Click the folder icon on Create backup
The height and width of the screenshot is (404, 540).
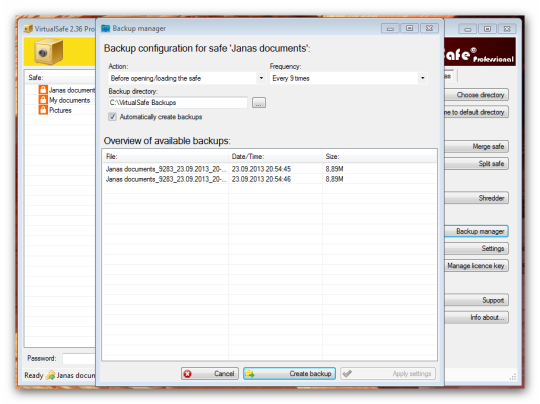(x=250, y=374)
